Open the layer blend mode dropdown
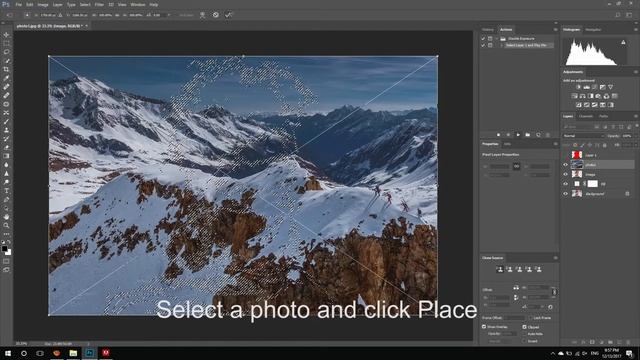640x360 pixels. click(584, 136)
